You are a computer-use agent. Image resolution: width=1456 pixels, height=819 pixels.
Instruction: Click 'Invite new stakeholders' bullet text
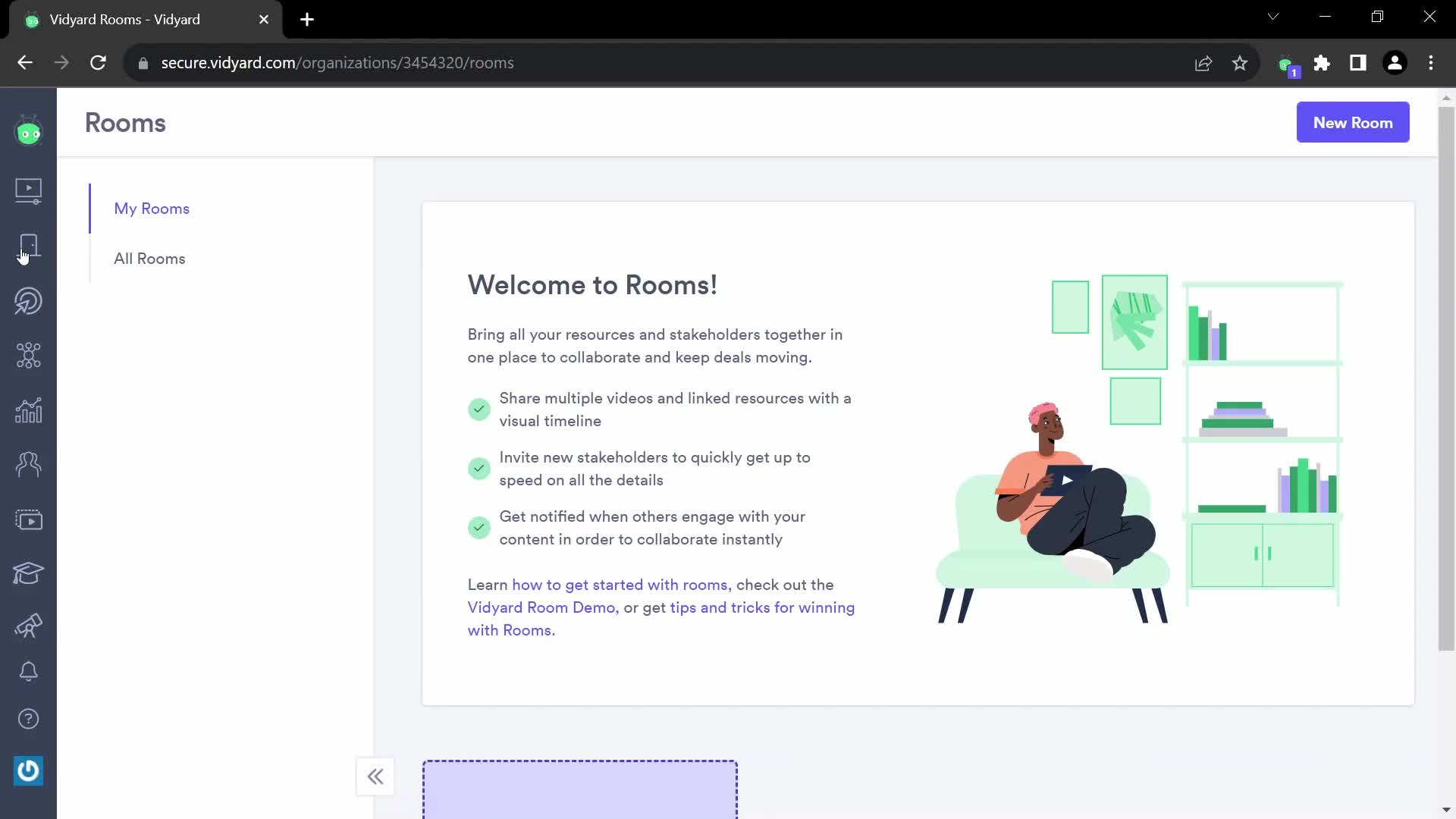coord(654,469)
